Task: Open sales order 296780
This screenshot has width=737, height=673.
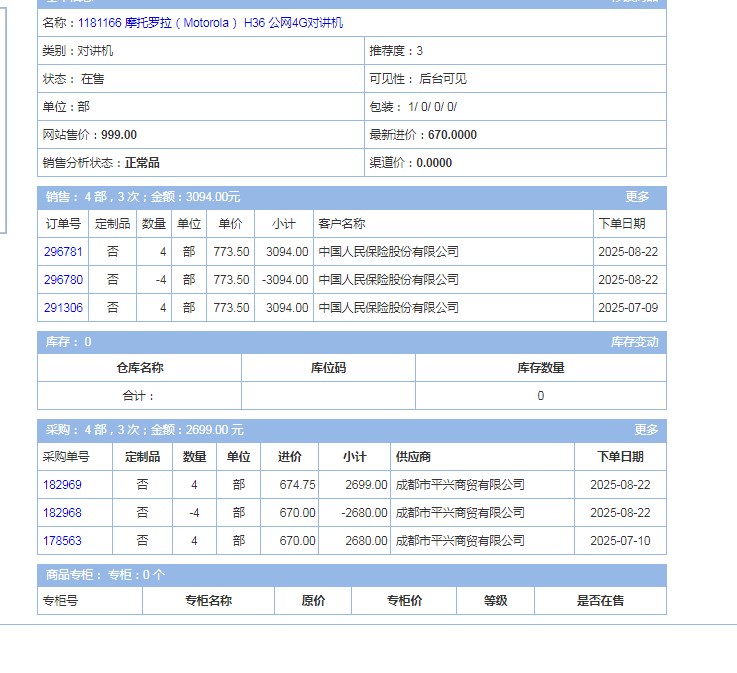Action: pyautogui.click(x=63, y=280)
